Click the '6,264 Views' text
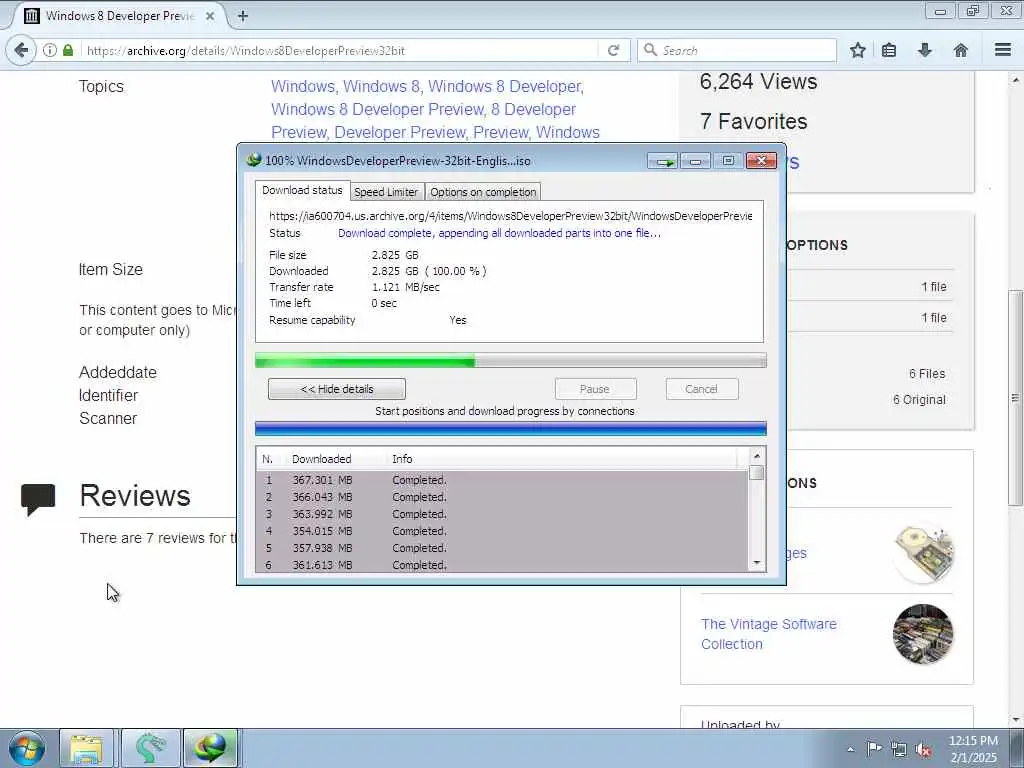The width and height of the screenshot is (1024, 768). [758, 81]
